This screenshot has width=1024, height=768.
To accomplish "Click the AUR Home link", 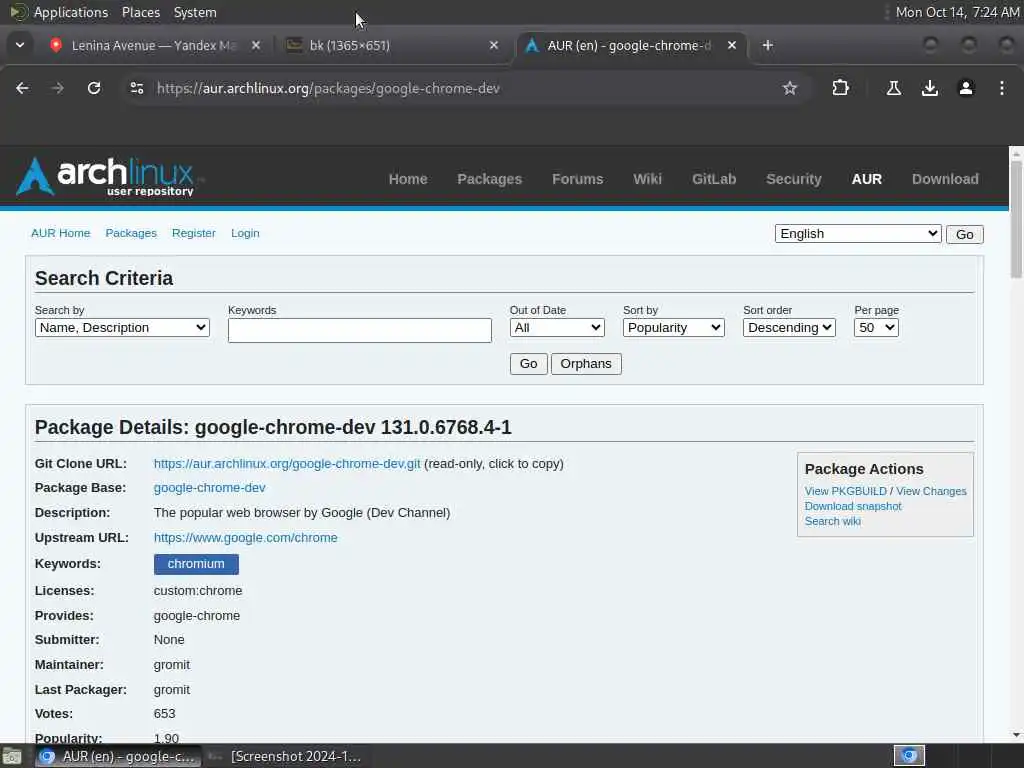I will (61, 233).
